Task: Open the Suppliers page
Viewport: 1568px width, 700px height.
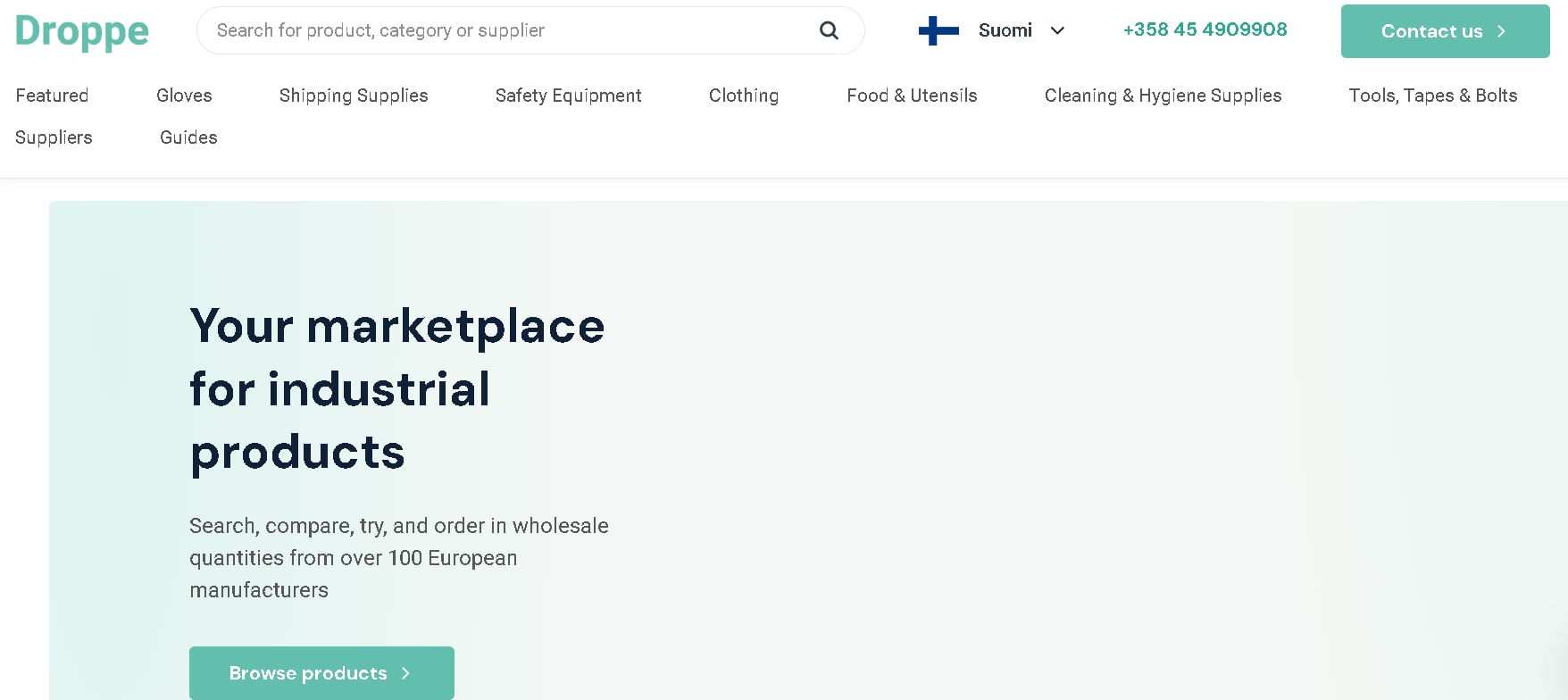Action: tap(54, 137)
